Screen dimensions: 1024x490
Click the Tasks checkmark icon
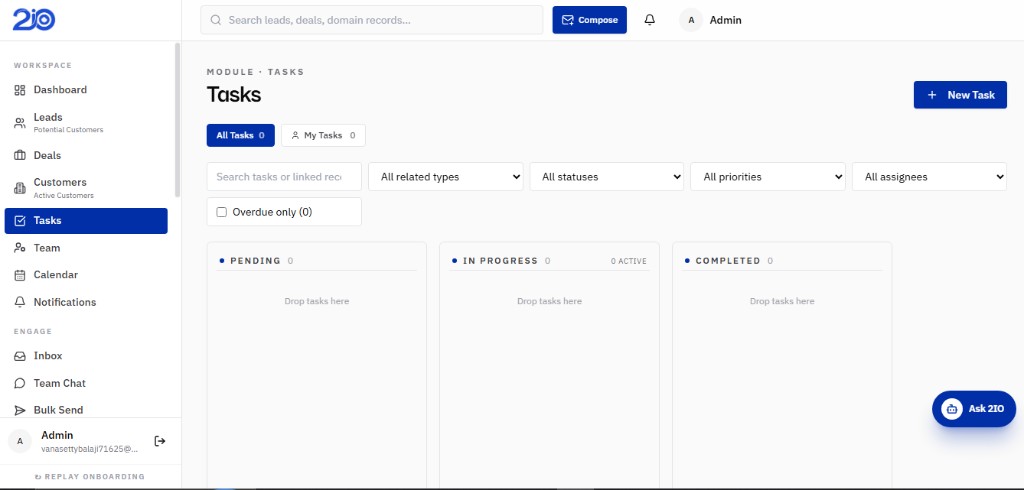coord(20,221)
